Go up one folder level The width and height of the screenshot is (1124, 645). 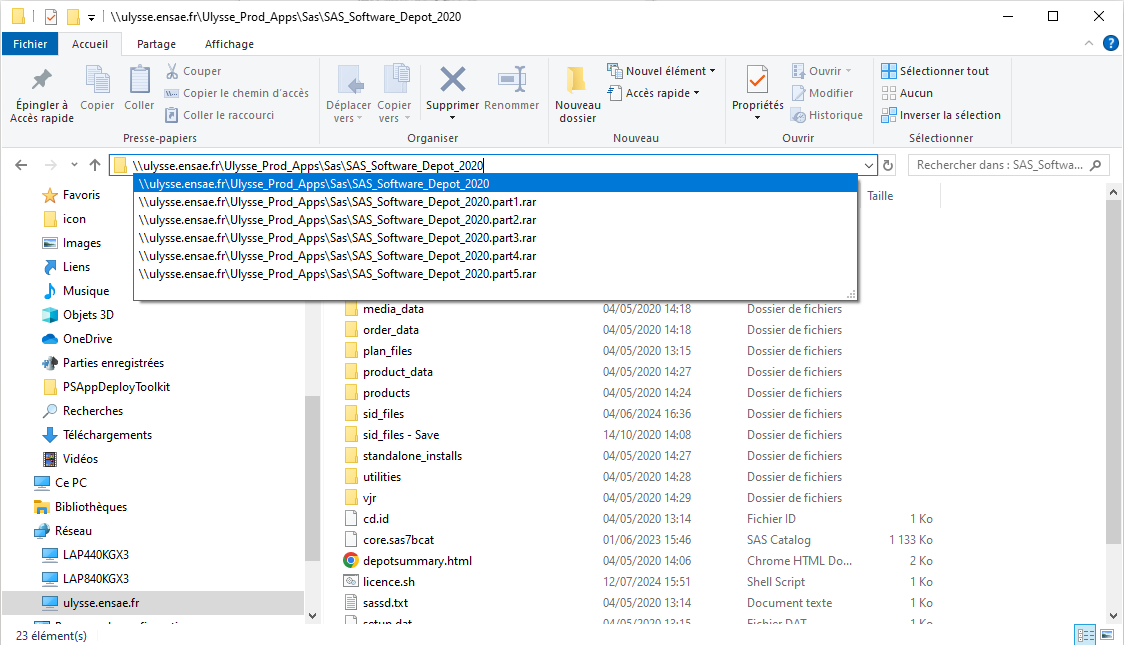[x=95, y=165]
